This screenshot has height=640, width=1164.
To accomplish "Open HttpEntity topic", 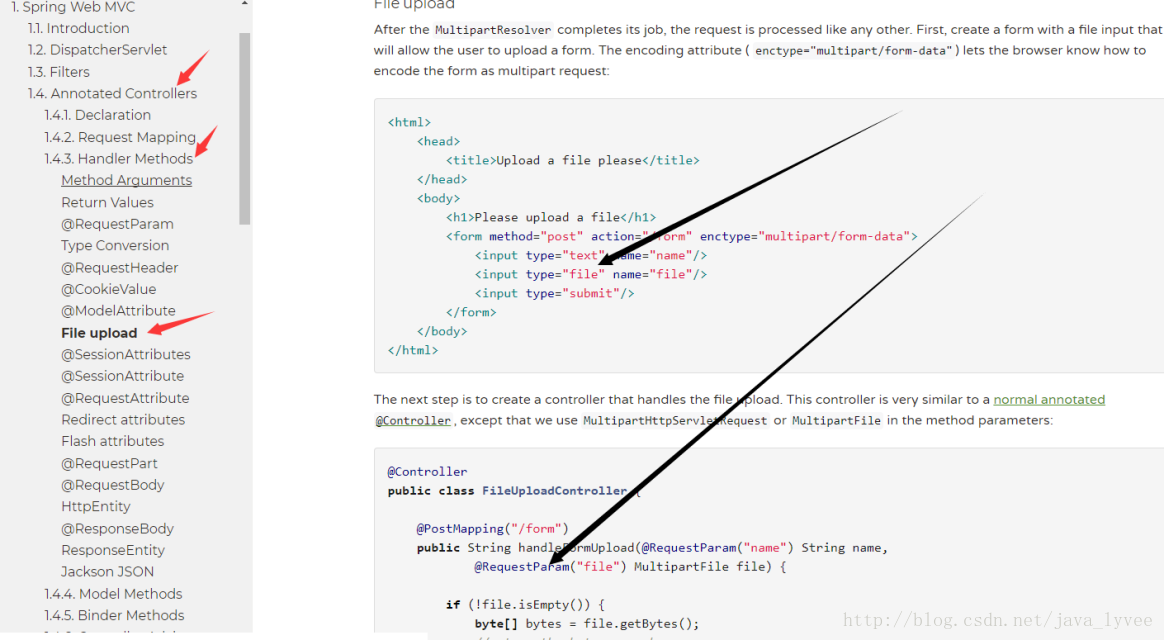I will coord(96,507).
